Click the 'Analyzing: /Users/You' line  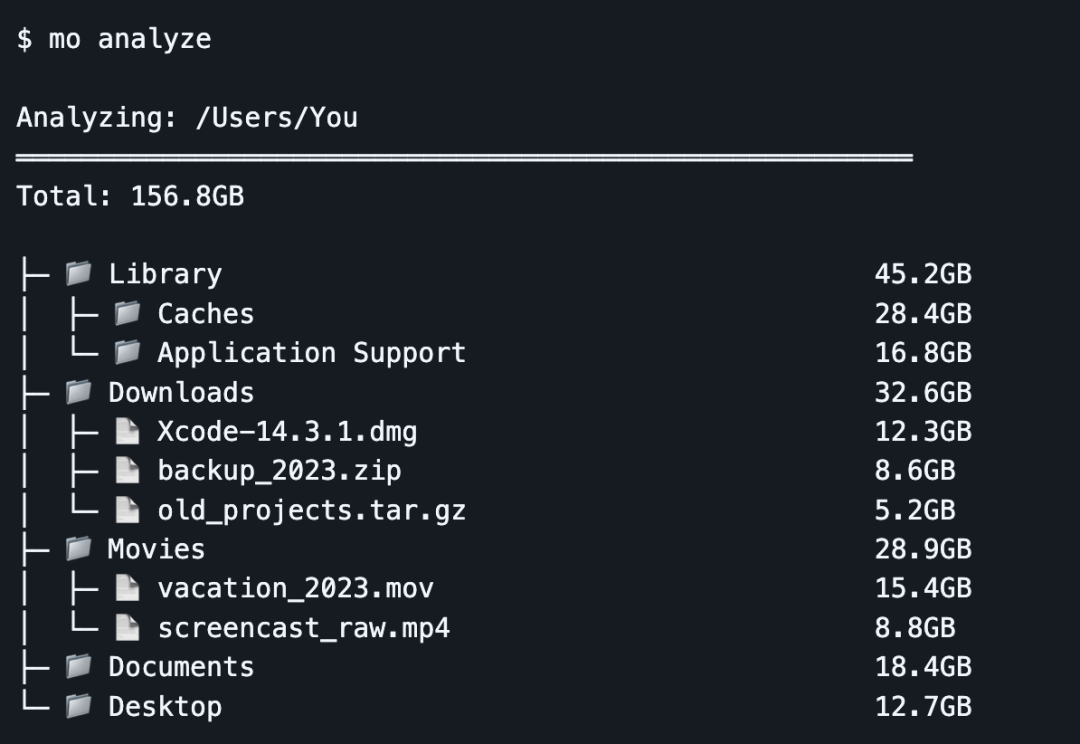[187, 117]
